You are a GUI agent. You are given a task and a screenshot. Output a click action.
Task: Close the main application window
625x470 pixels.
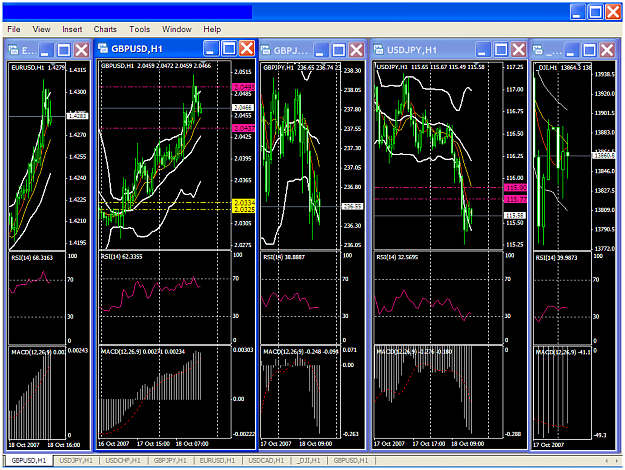613,12
